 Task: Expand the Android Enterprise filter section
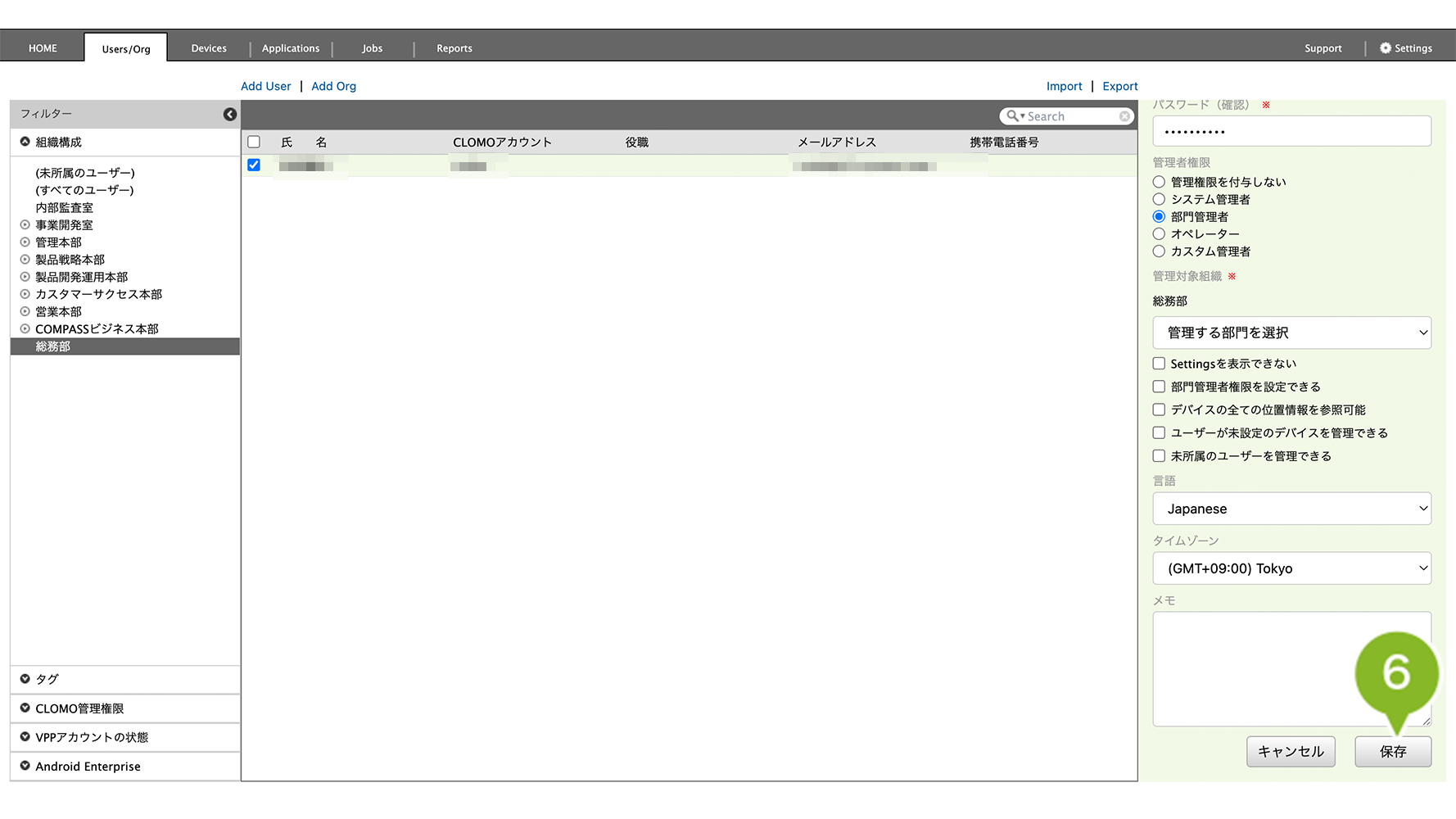click(25, 766)
